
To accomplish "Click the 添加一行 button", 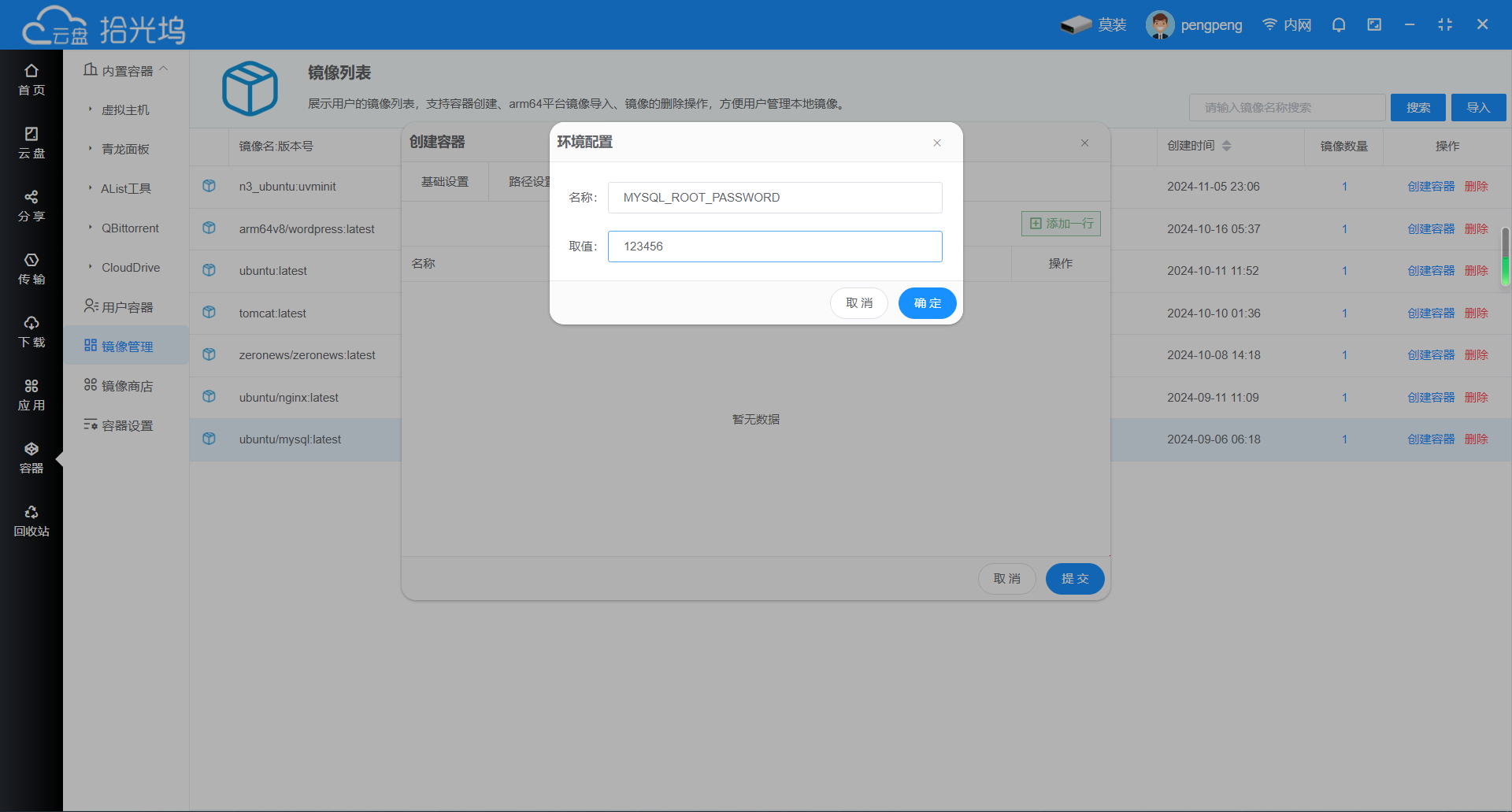I will point(1061,224).
